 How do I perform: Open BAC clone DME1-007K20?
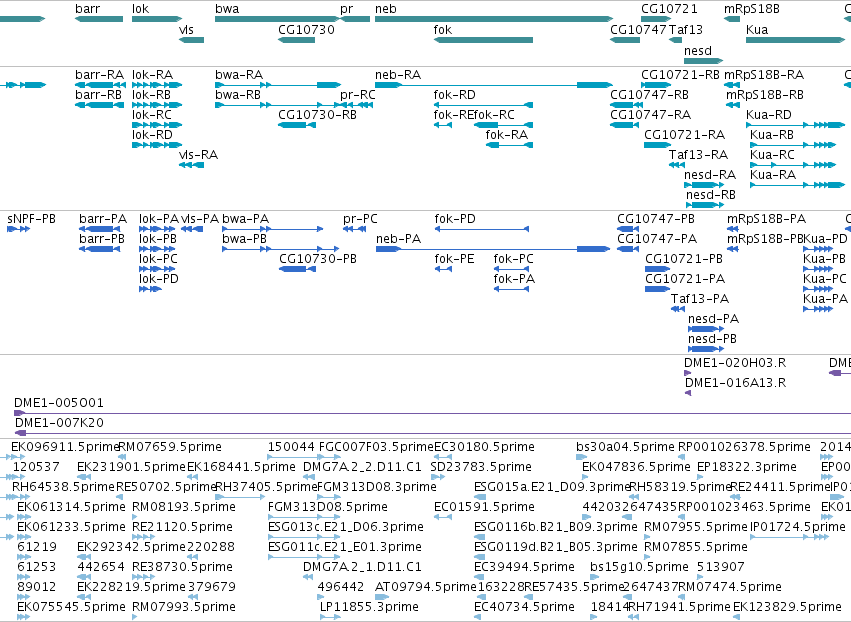click(x=59, y=423)
